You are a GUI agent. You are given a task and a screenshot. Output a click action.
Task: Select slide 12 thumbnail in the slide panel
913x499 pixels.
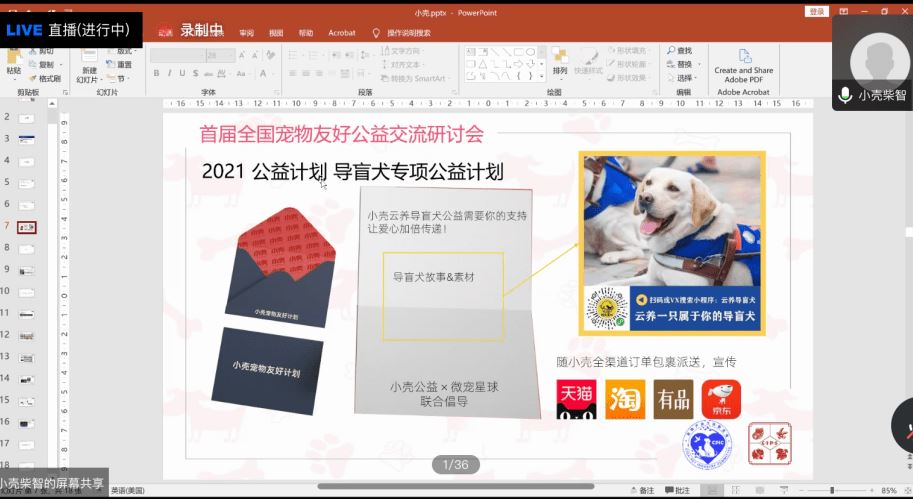click(27, 336)
